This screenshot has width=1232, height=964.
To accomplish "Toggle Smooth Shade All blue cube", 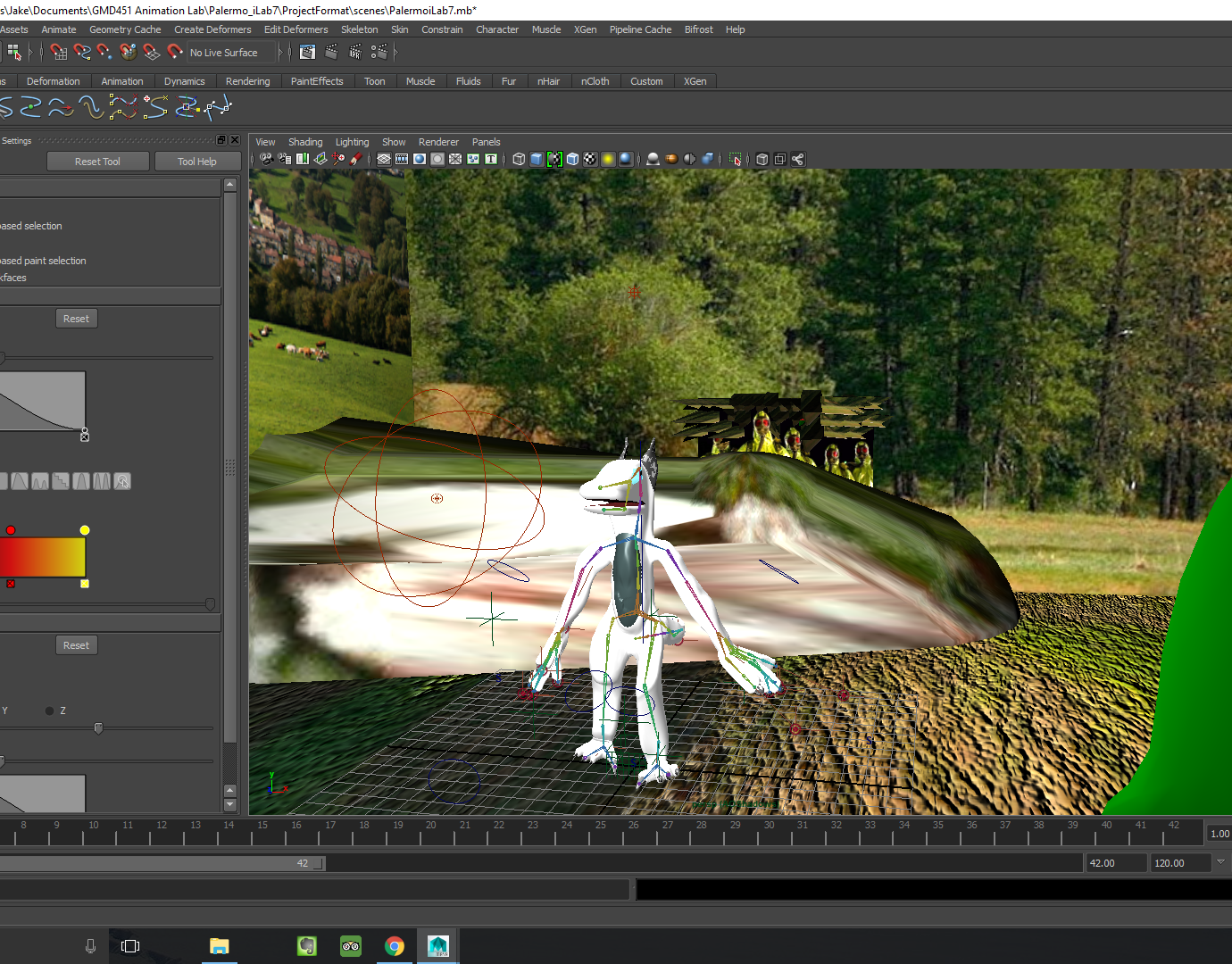I will click(537, 159).
